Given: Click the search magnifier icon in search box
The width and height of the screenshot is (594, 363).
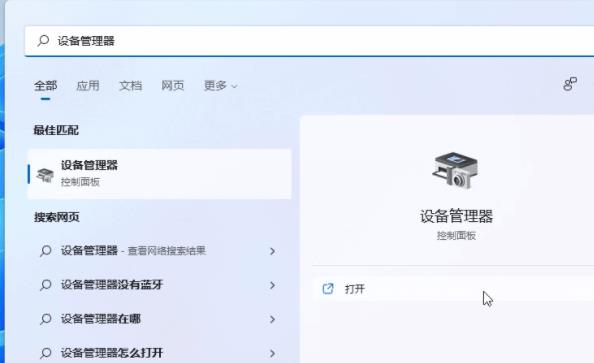Looking at the screenshot, I should point(43,41).
